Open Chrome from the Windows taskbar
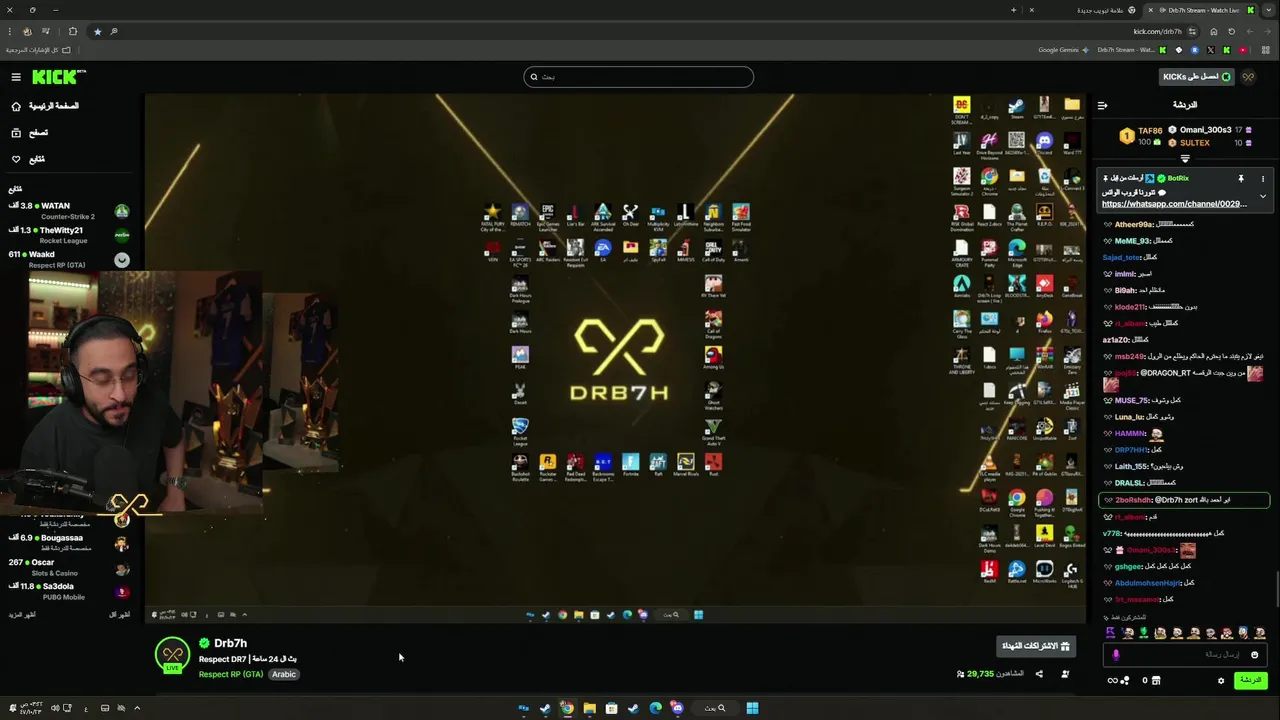The width and height of the screenshot is (1280, 720). 567,708
